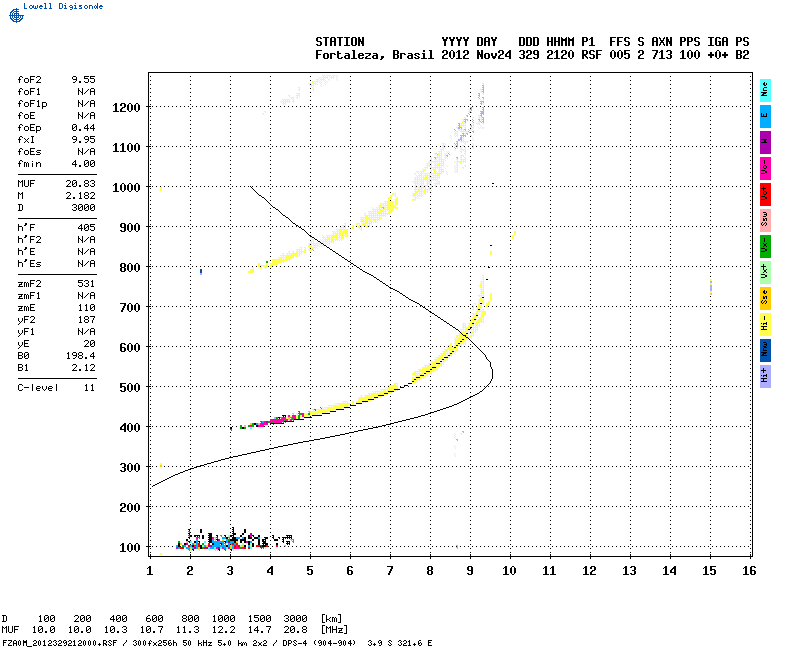Click the C-level value 11

click(x=89, y=388)
